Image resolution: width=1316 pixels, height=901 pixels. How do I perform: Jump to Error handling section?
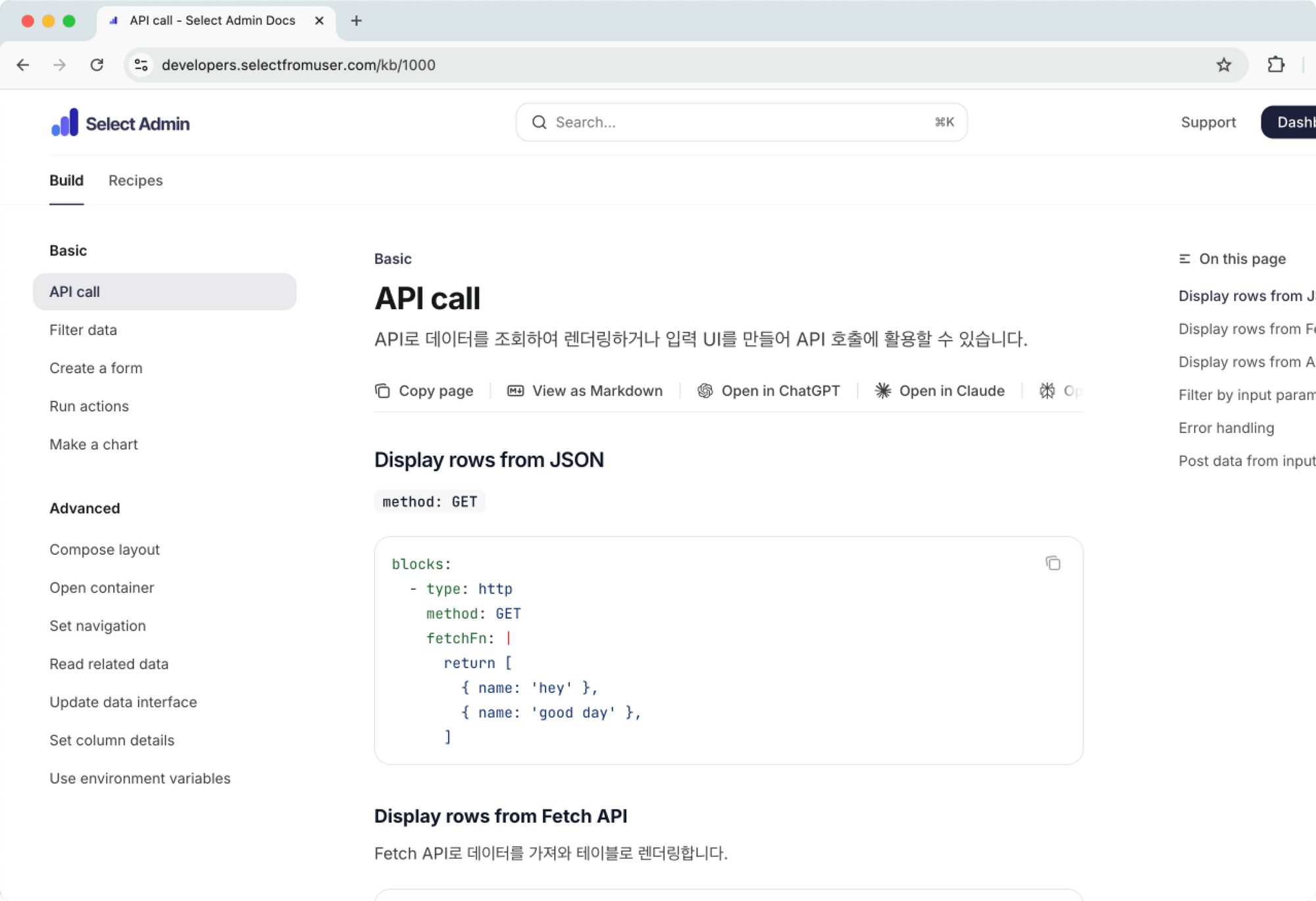pos(1226,428)
